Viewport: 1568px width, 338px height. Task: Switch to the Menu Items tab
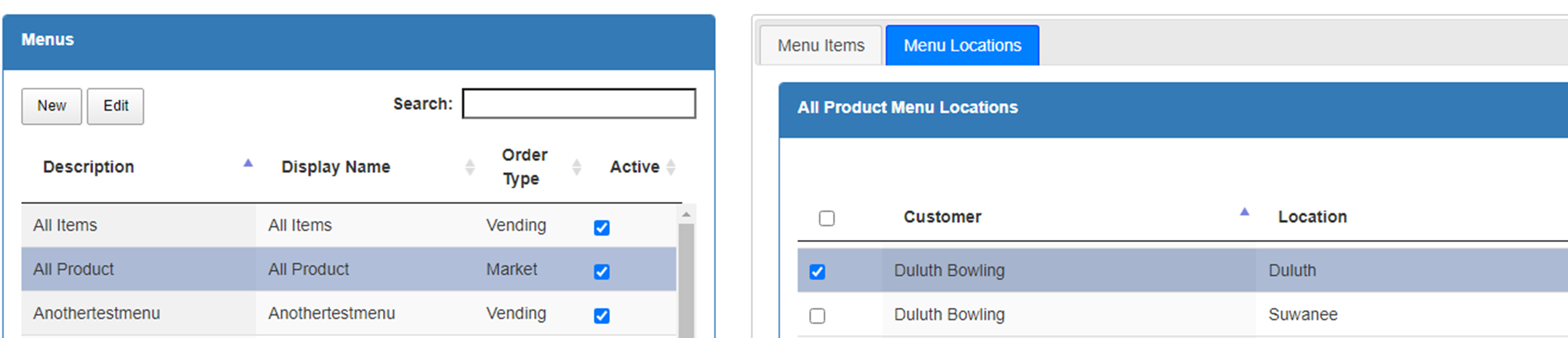(x=820, y=46)
